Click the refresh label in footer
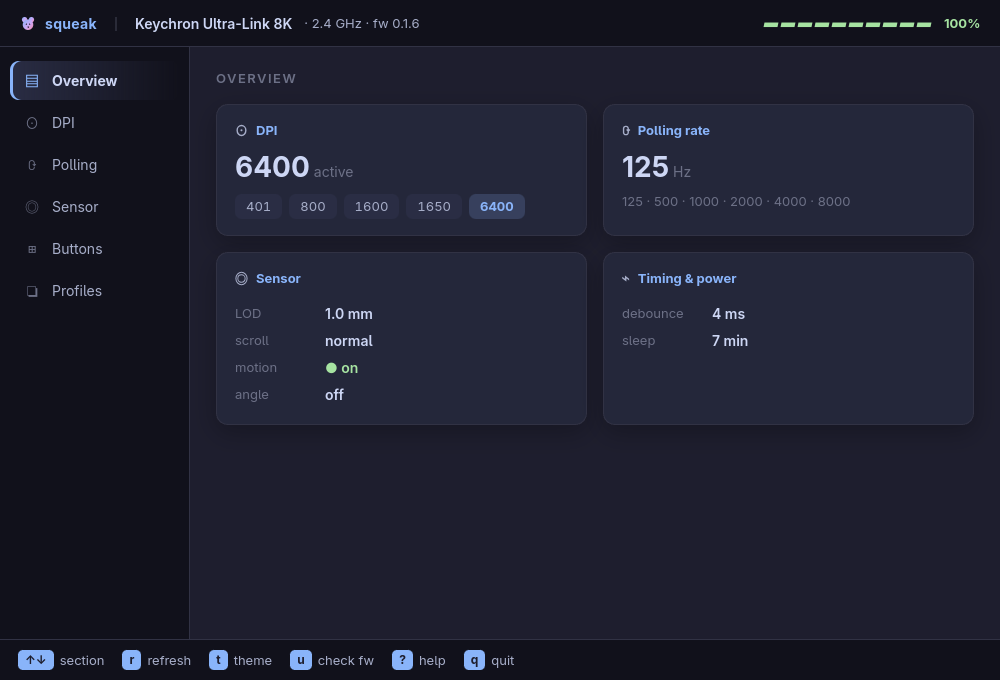This screenshot has width=1000, height=680. (169, 661)
